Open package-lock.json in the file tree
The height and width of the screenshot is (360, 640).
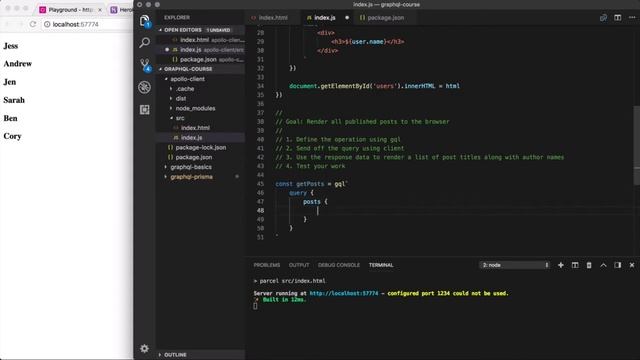click(200, 147)
